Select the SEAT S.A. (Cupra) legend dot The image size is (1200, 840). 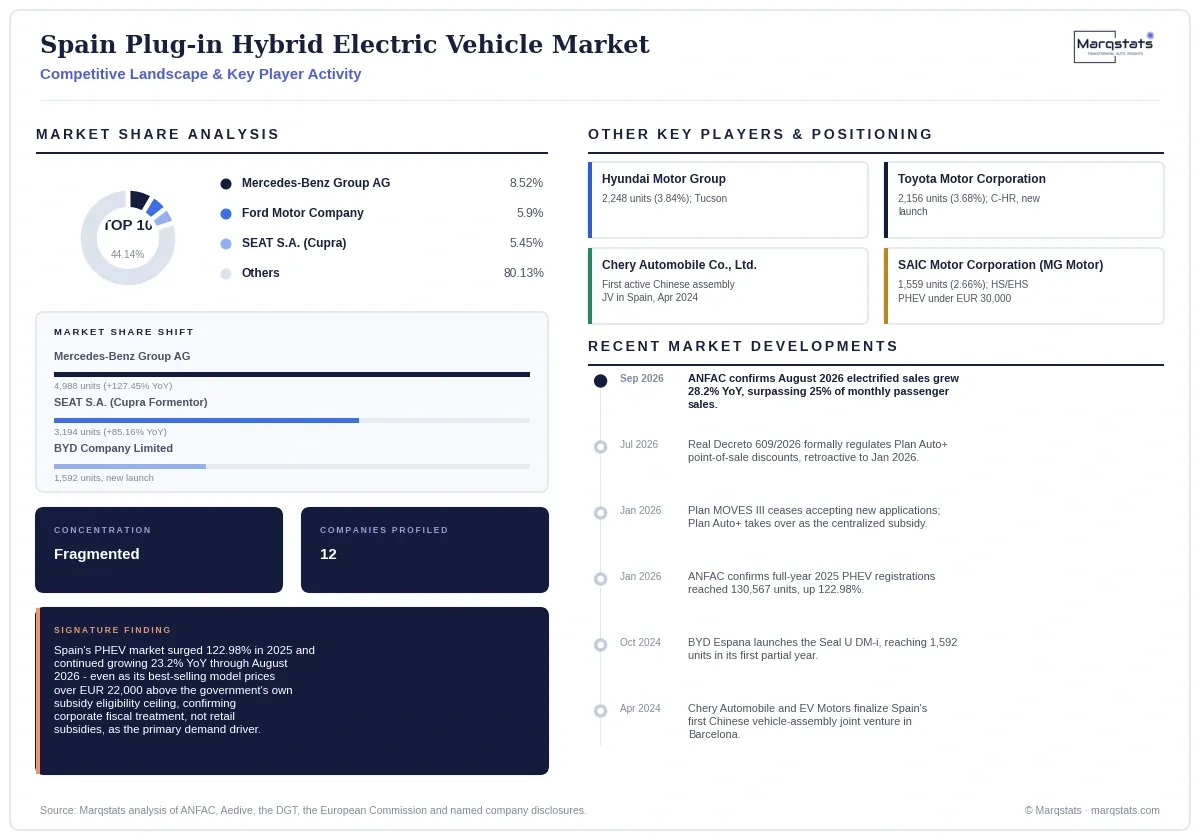point(226,244)
